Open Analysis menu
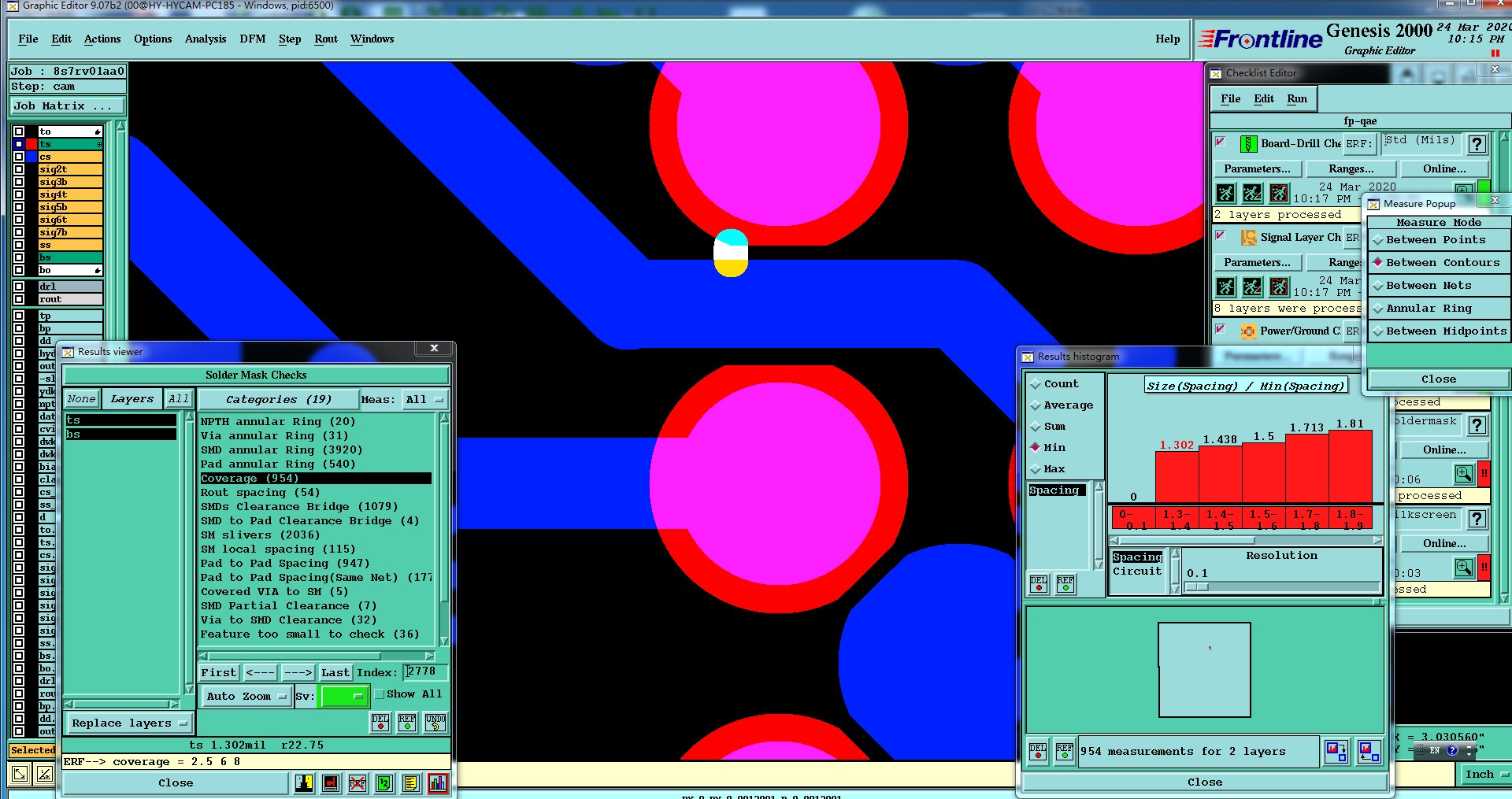 click(206, 39)
